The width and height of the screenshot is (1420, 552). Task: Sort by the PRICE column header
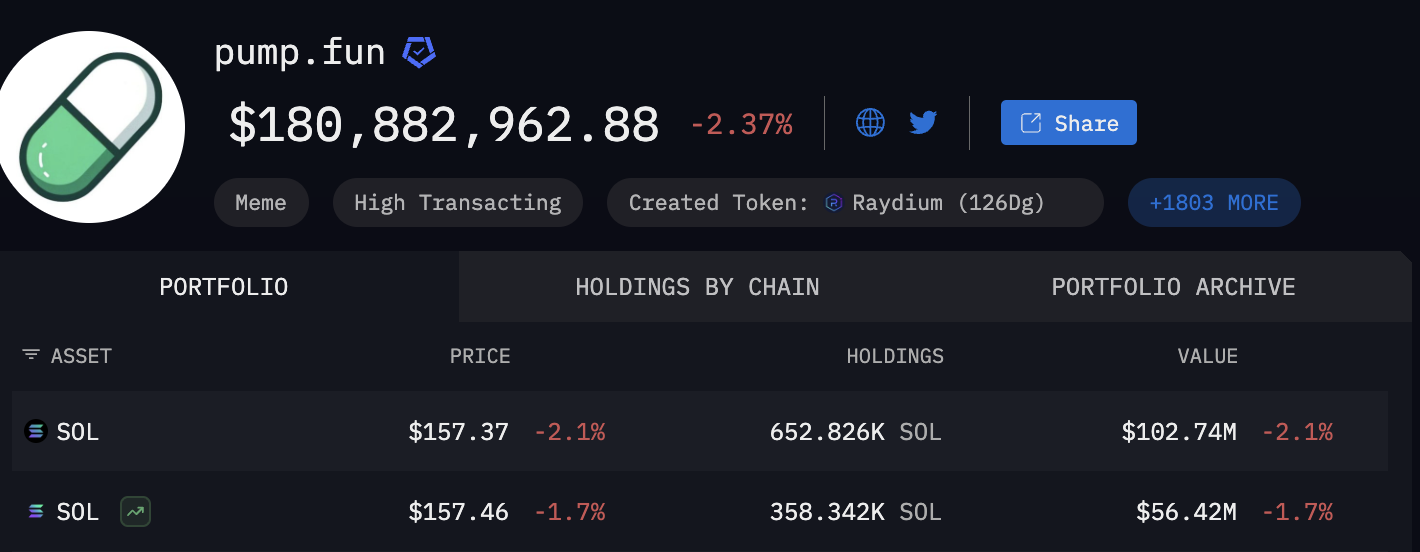click(480, 356)
